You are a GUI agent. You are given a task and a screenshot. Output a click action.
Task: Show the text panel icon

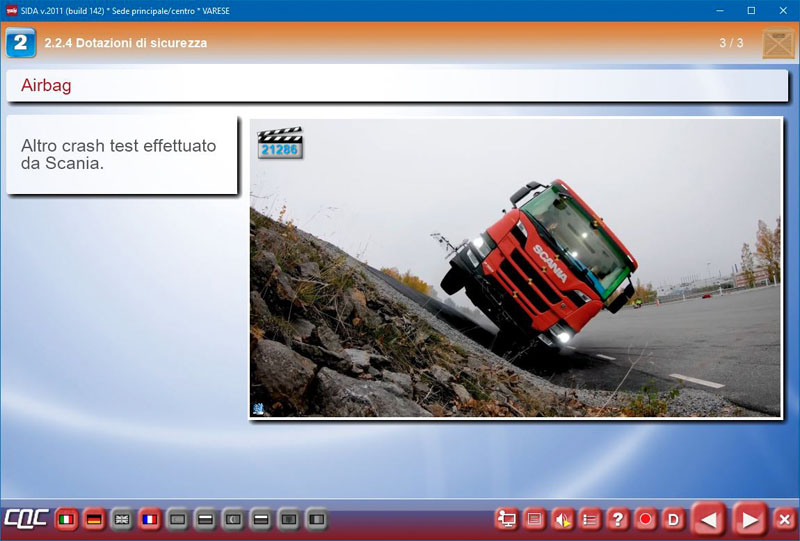[535, 519]
